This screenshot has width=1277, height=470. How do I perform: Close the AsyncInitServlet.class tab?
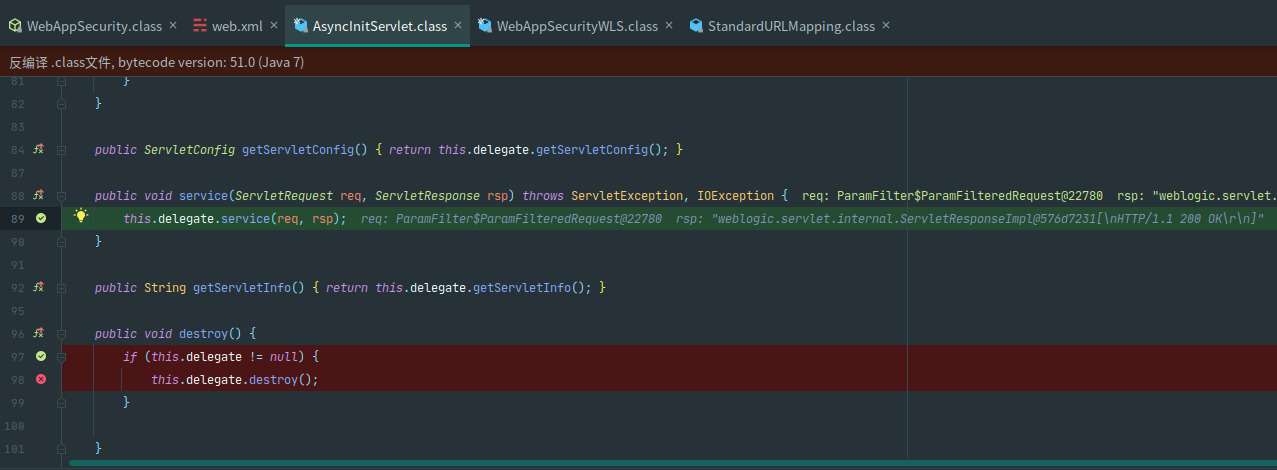coord(458,25)
